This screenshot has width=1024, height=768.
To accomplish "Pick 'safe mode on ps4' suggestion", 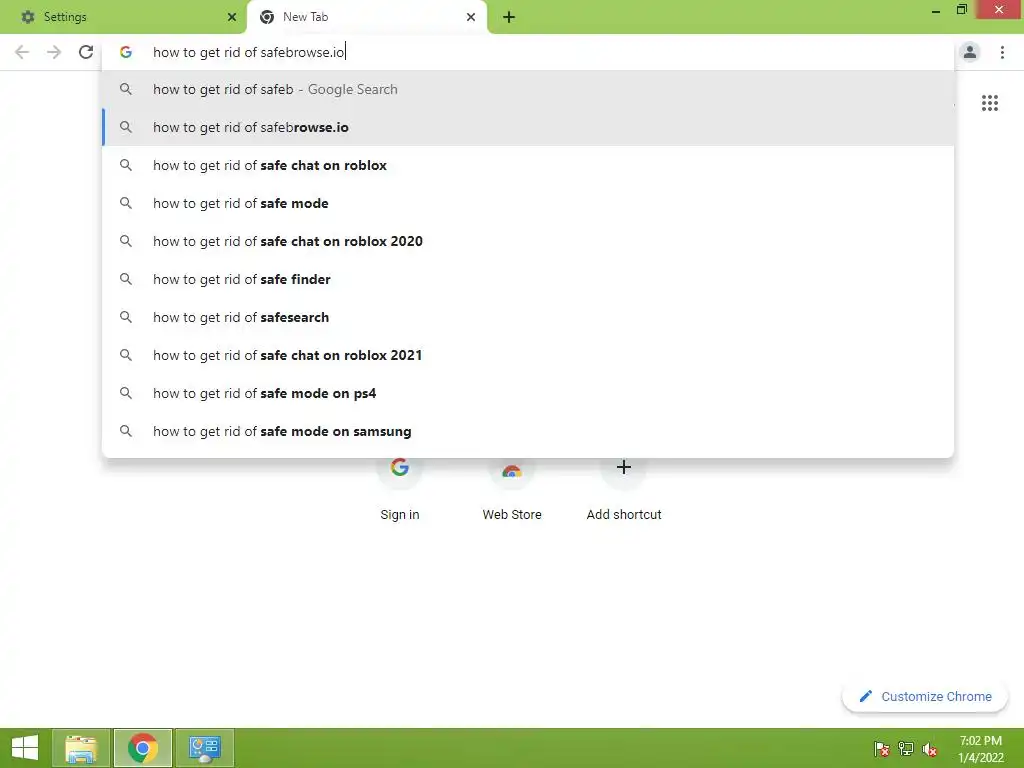I will (x=528, y=393).
